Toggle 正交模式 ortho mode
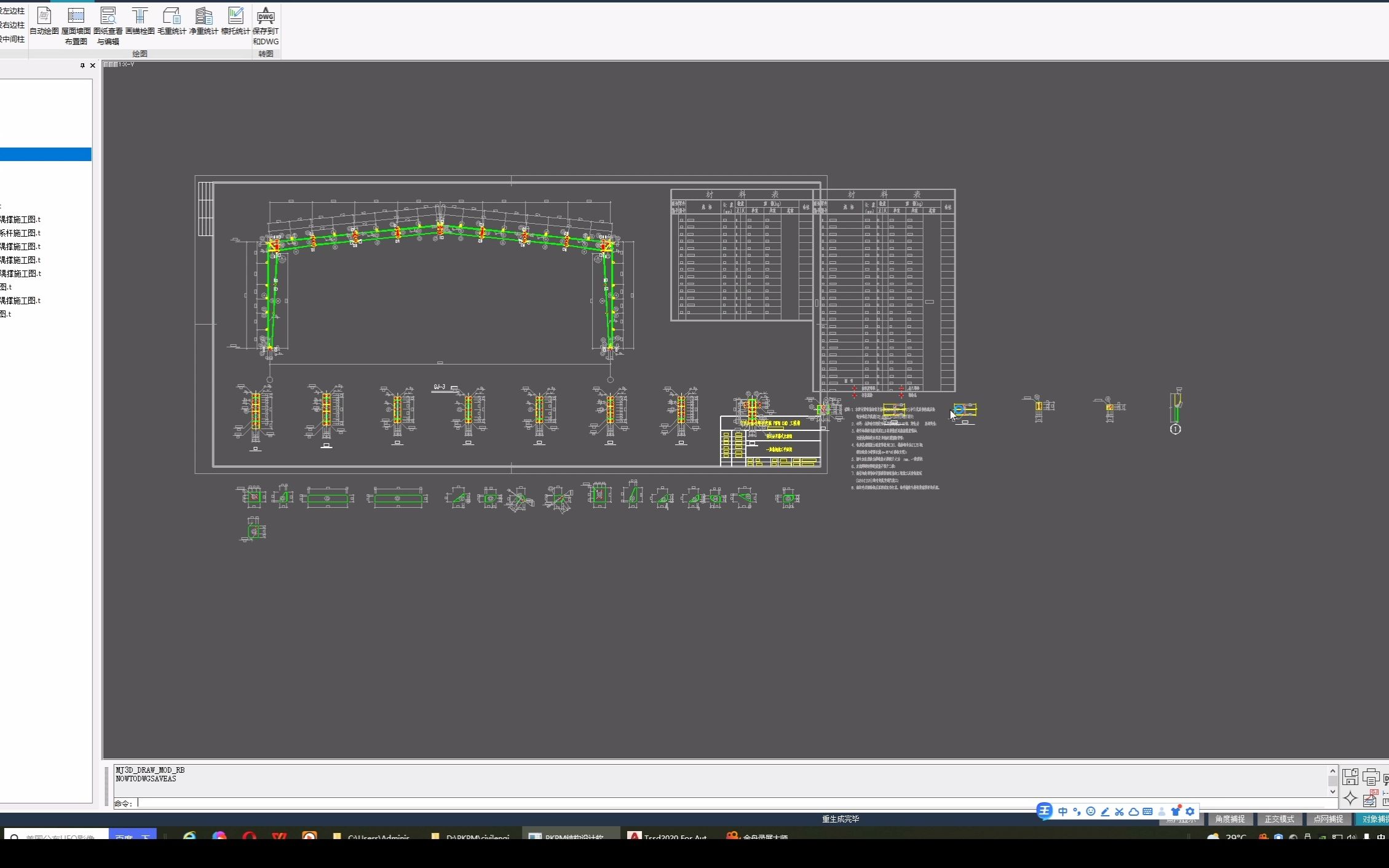This screenshot has height=868, width=1389. pos(1279,819)
